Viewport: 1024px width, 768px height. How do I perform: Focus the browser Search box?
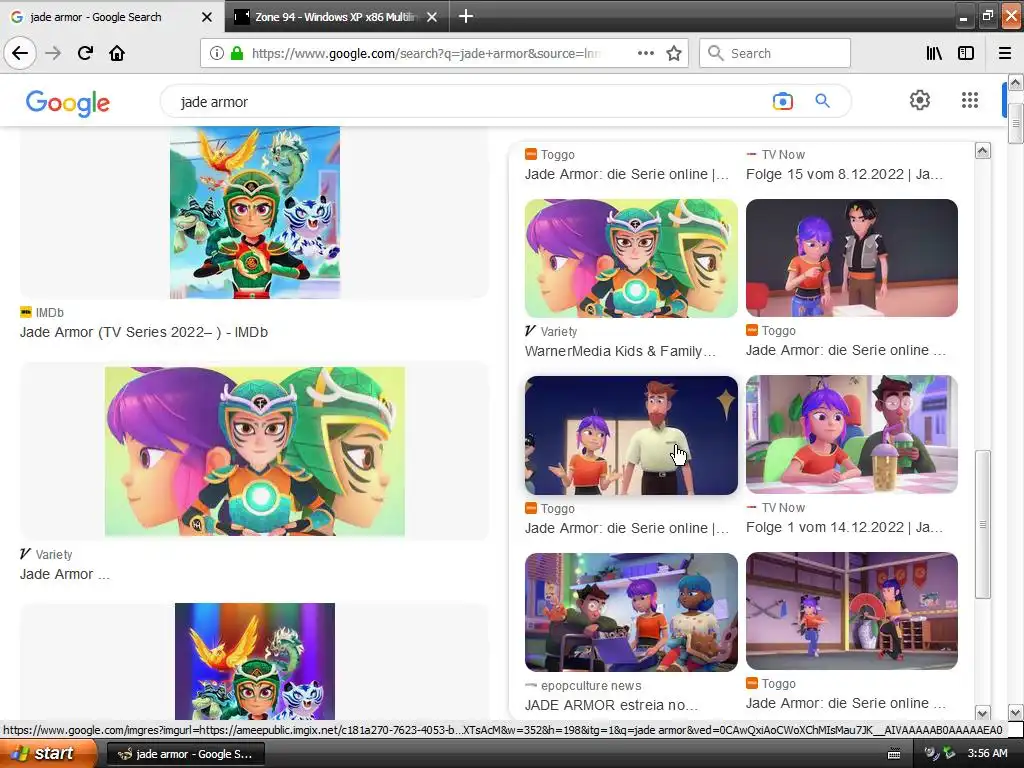tap(775, 53)
